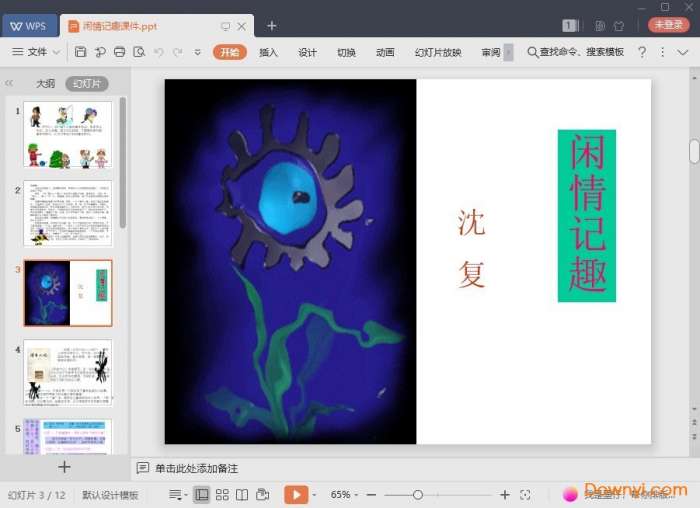Click the Save icon in quick toolbar

[80, 52]
